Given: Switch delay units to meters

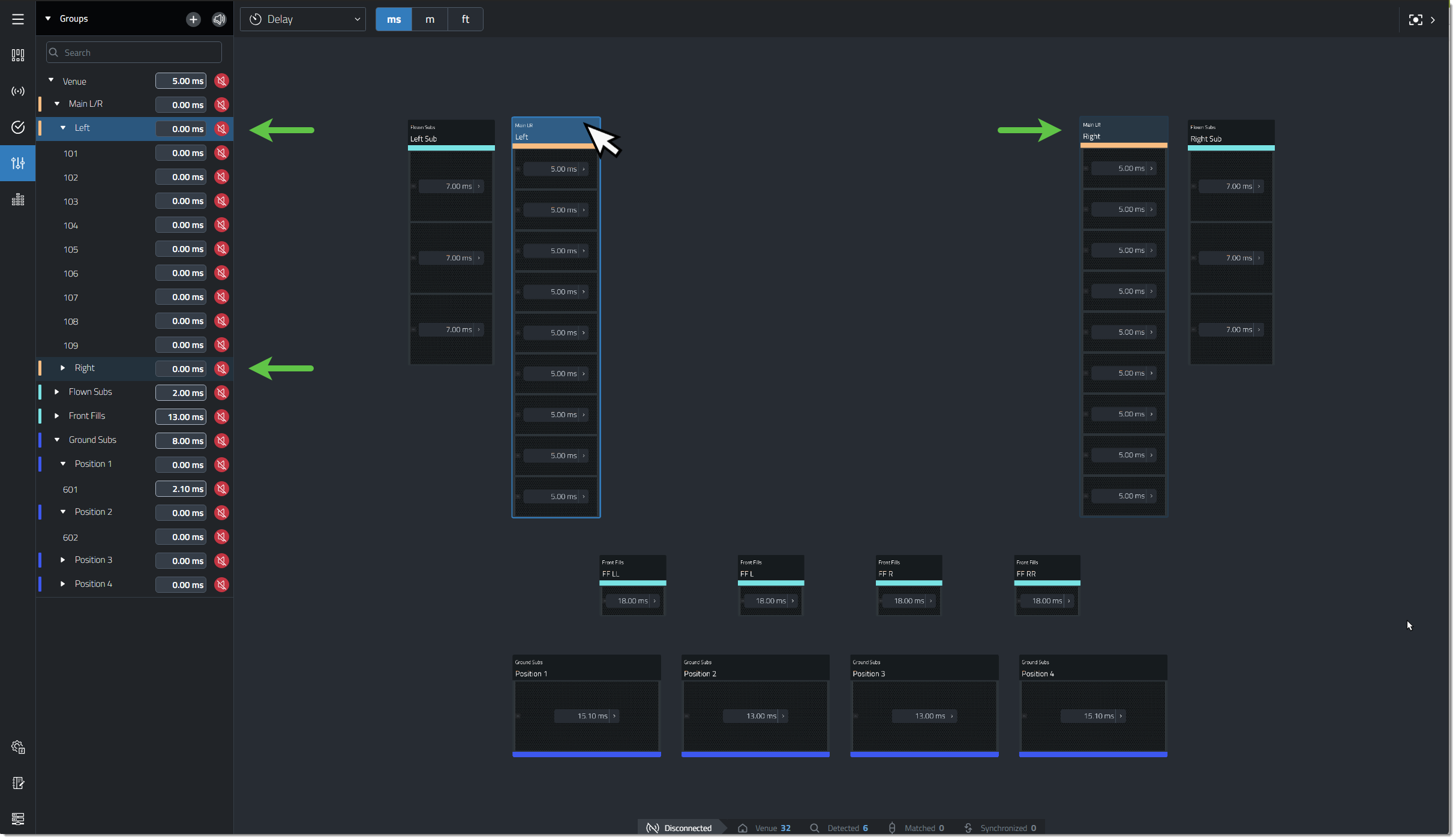Looking at the screenshot, I should click(x=430, y=19).
